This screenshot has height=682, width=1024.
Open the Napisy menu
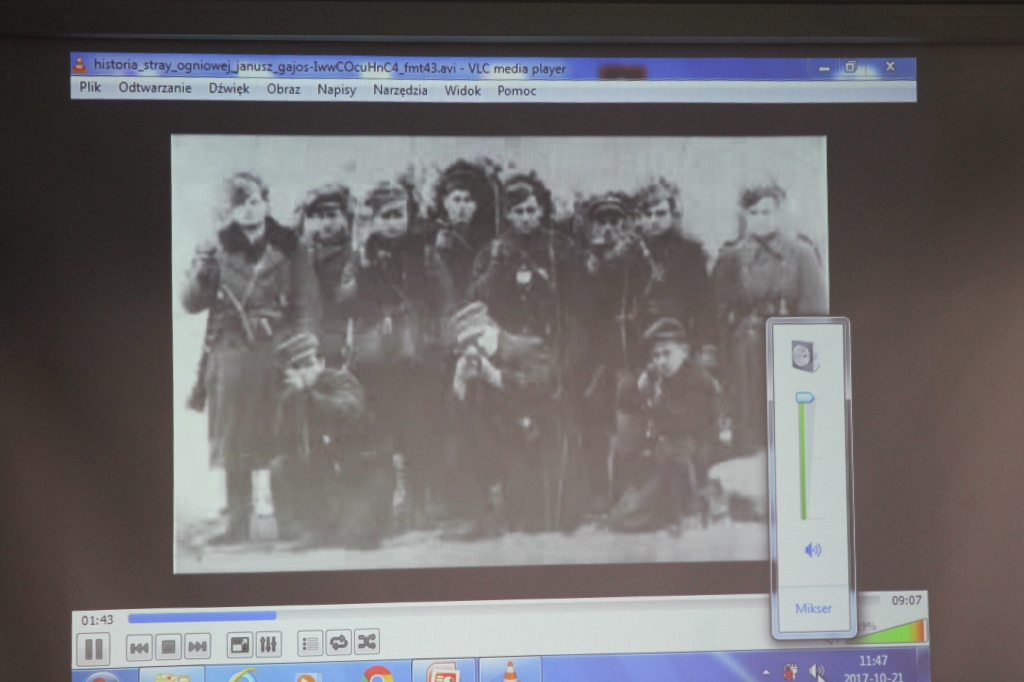coord(337,90)
